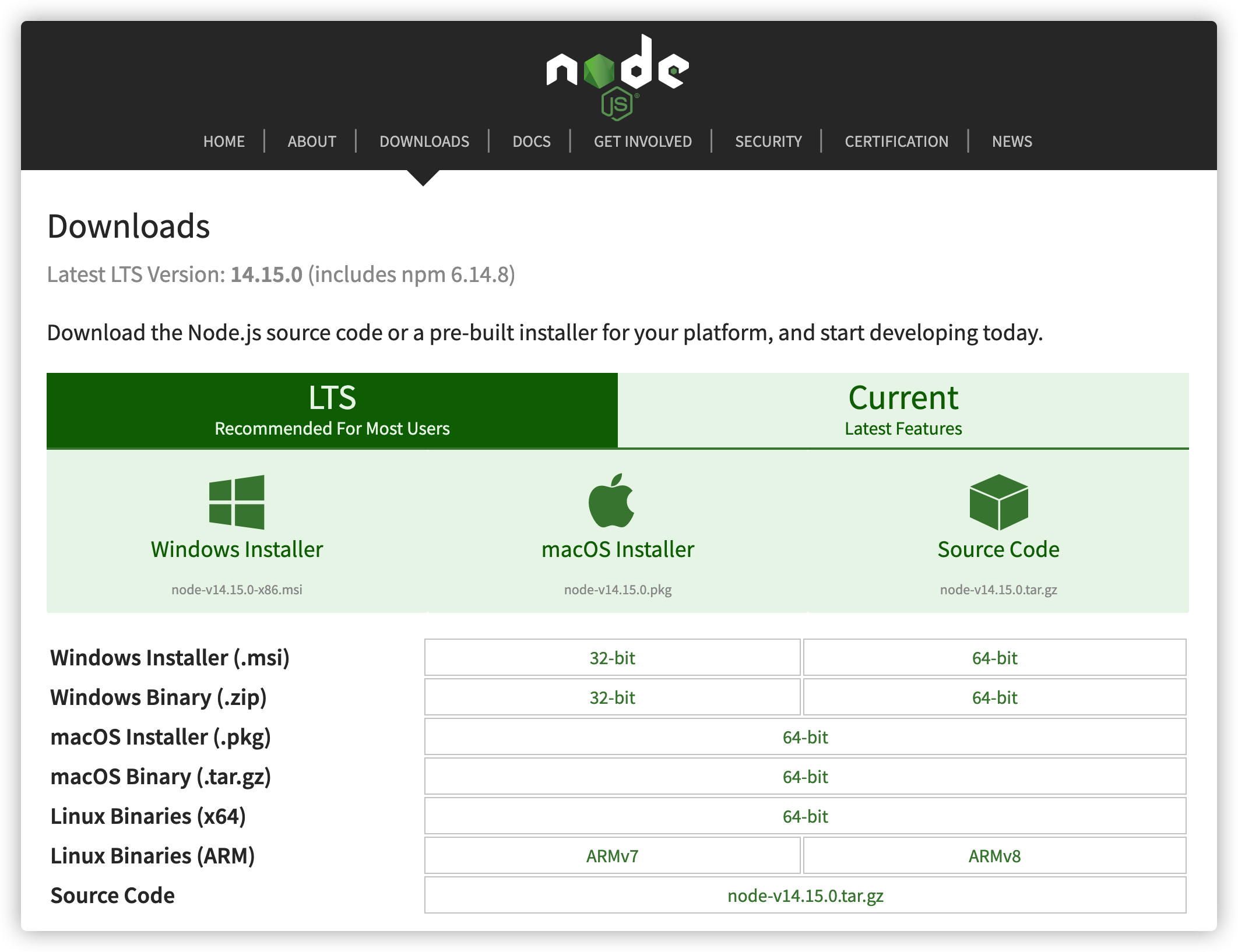
Task: Click the Windows logo icon
Action: click(237, 502)
